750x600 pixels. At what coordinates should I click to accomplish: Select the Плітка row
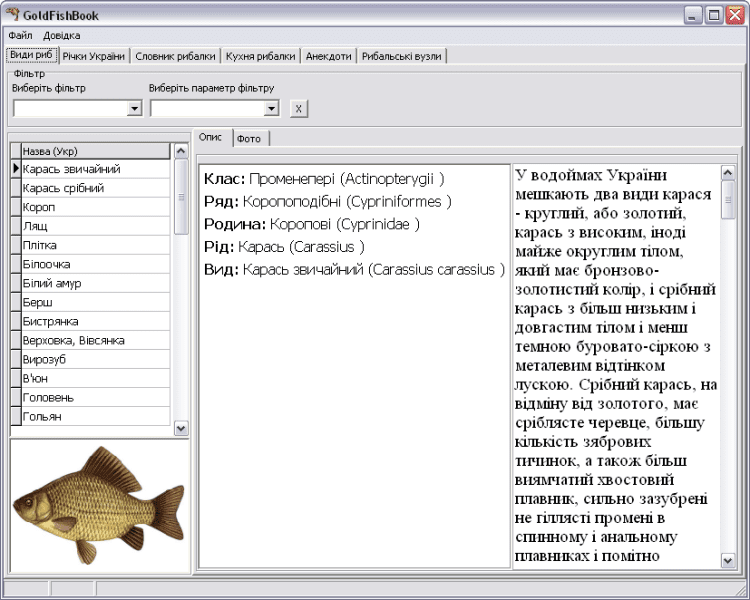96,245
